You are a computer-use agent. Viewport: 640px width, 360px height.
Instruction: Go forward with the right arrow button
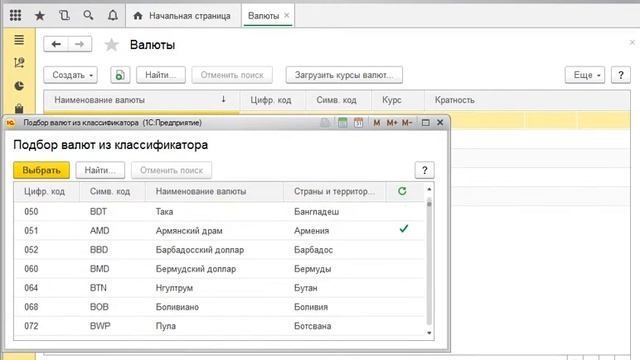point(80,44)
